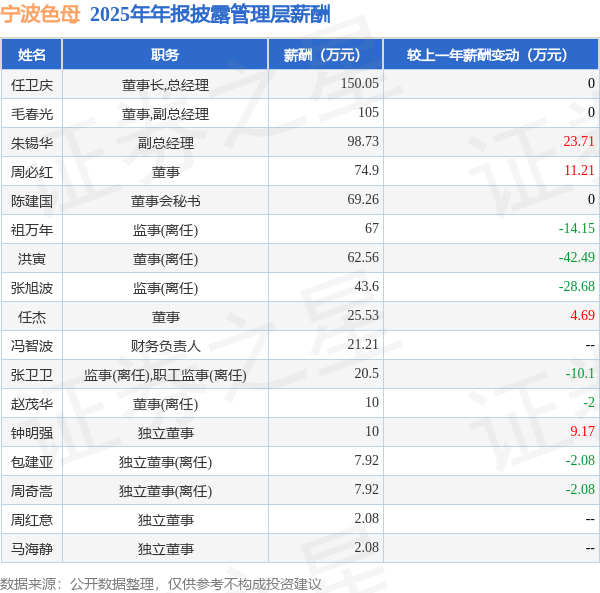
Task: Click the salary value 98.73
Action: [363, 142]
